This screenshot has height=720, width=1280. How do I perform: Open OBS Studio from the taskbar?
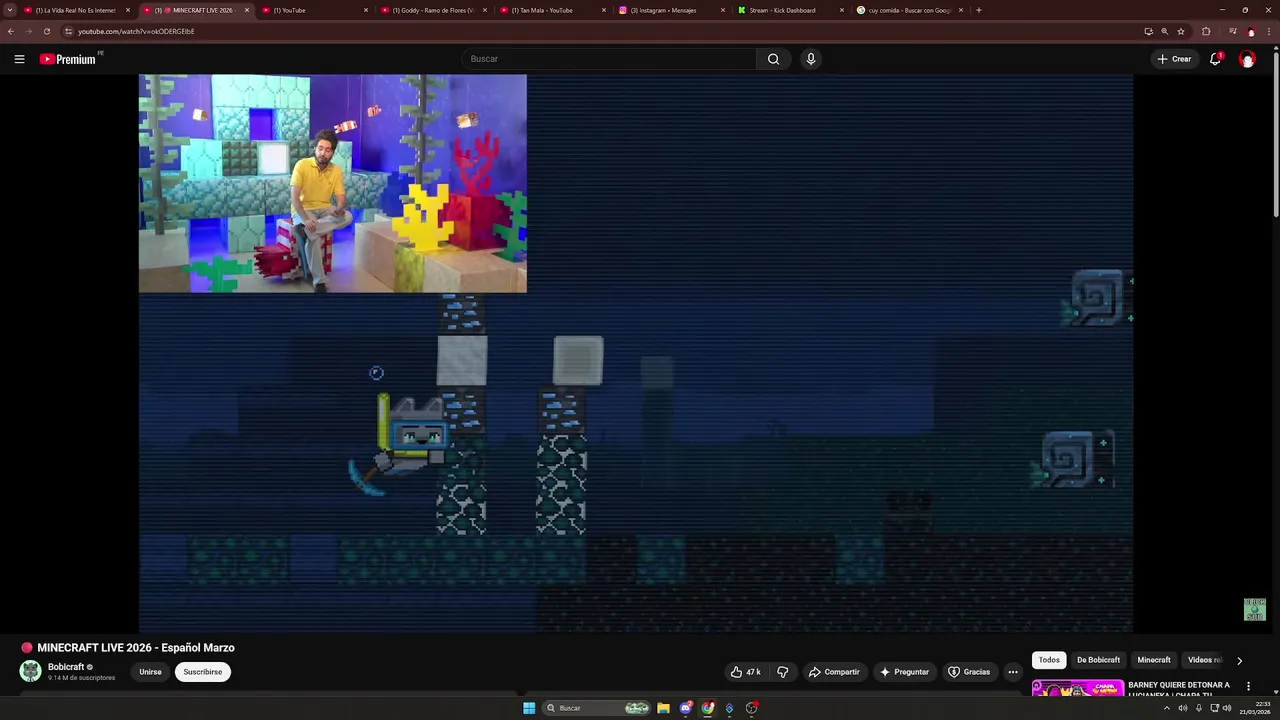(x=752, y=708)
